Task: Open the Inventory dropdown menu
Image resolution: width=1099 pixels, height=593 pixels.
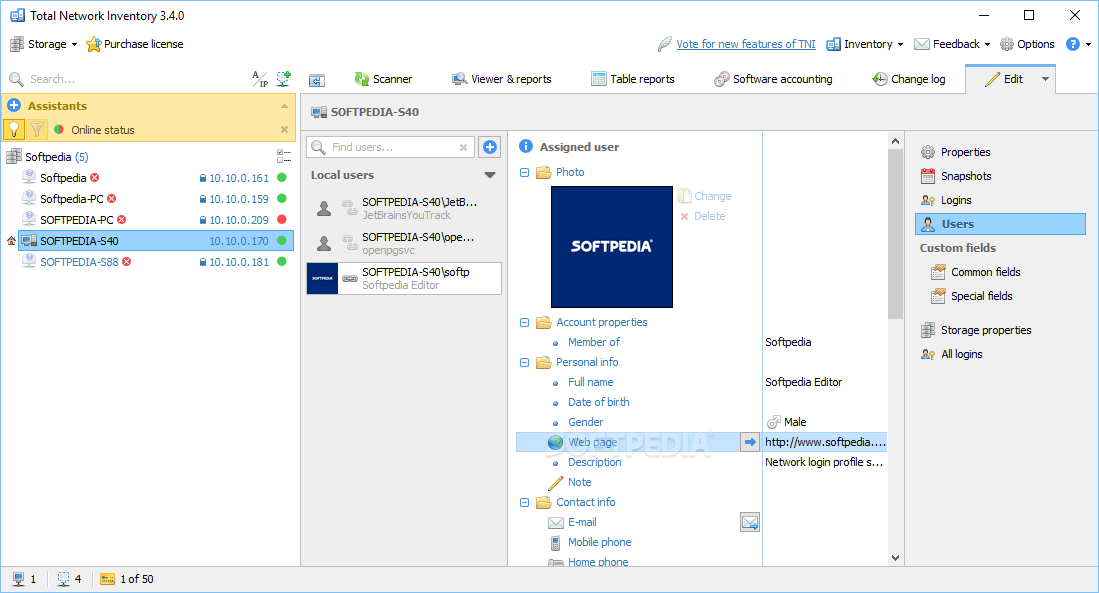Action: (865, 44)
